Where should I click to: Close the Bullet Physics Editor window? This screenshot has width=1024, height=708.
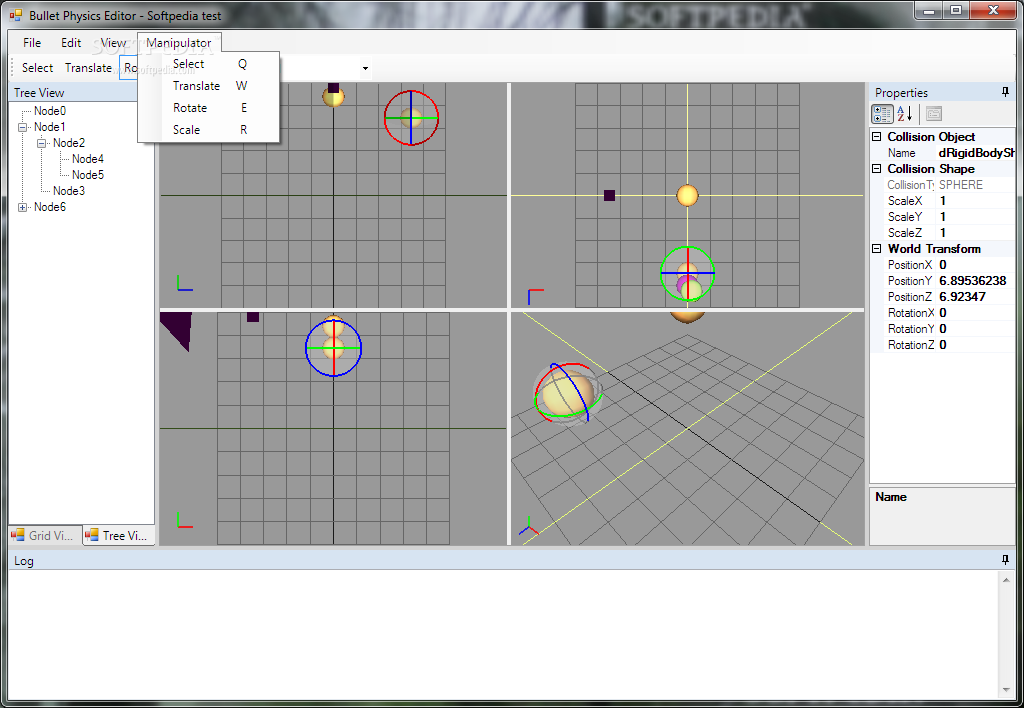click(993, 11)
